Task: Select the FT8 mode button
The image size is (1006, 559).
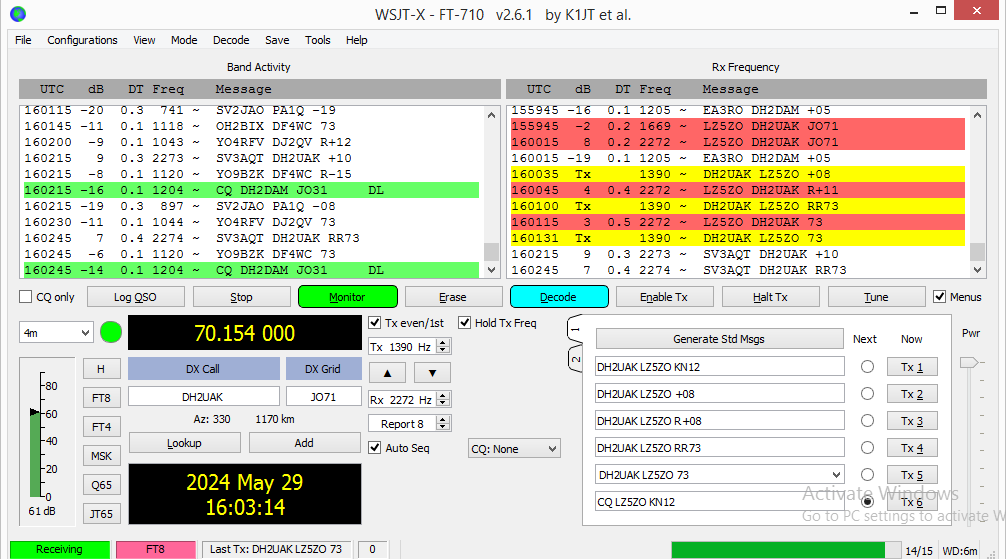Action: coord(101,398)
